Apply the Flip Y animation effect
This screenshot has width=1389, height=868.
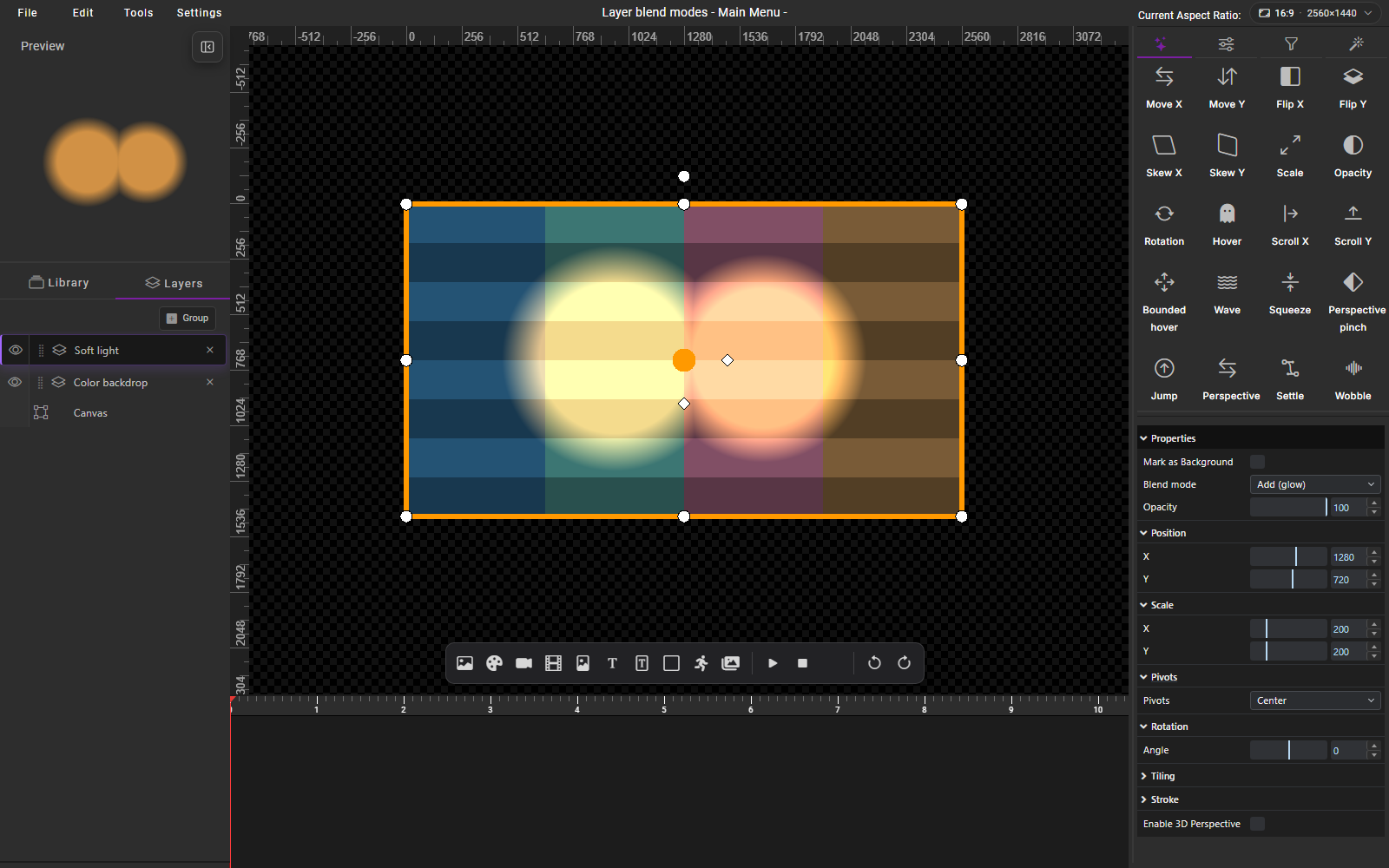1353,88
